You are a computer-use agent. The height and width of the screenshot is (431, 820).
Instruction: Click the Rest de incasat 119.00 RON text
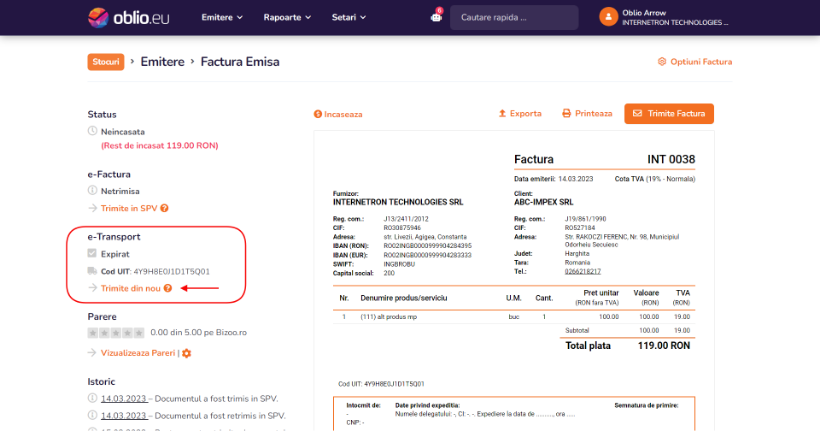pyautogui.click(x=160, y=145)
